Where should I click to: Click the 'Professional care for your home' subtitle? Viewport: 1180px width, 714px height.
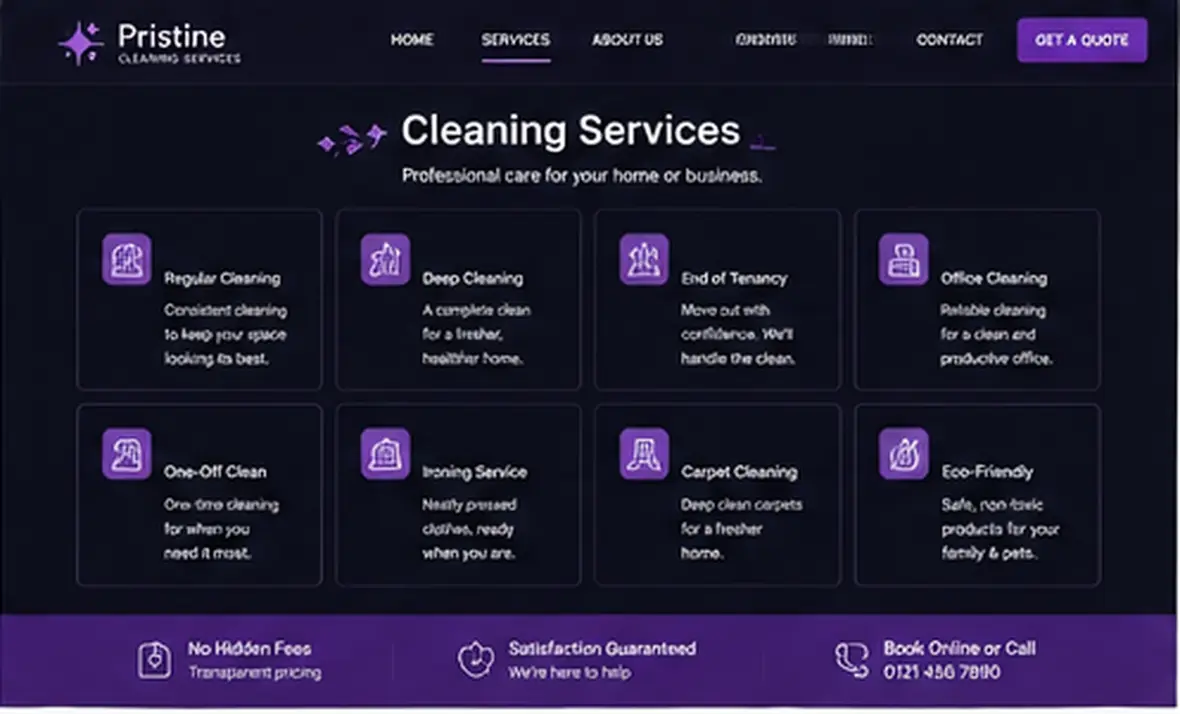(582, 175)
